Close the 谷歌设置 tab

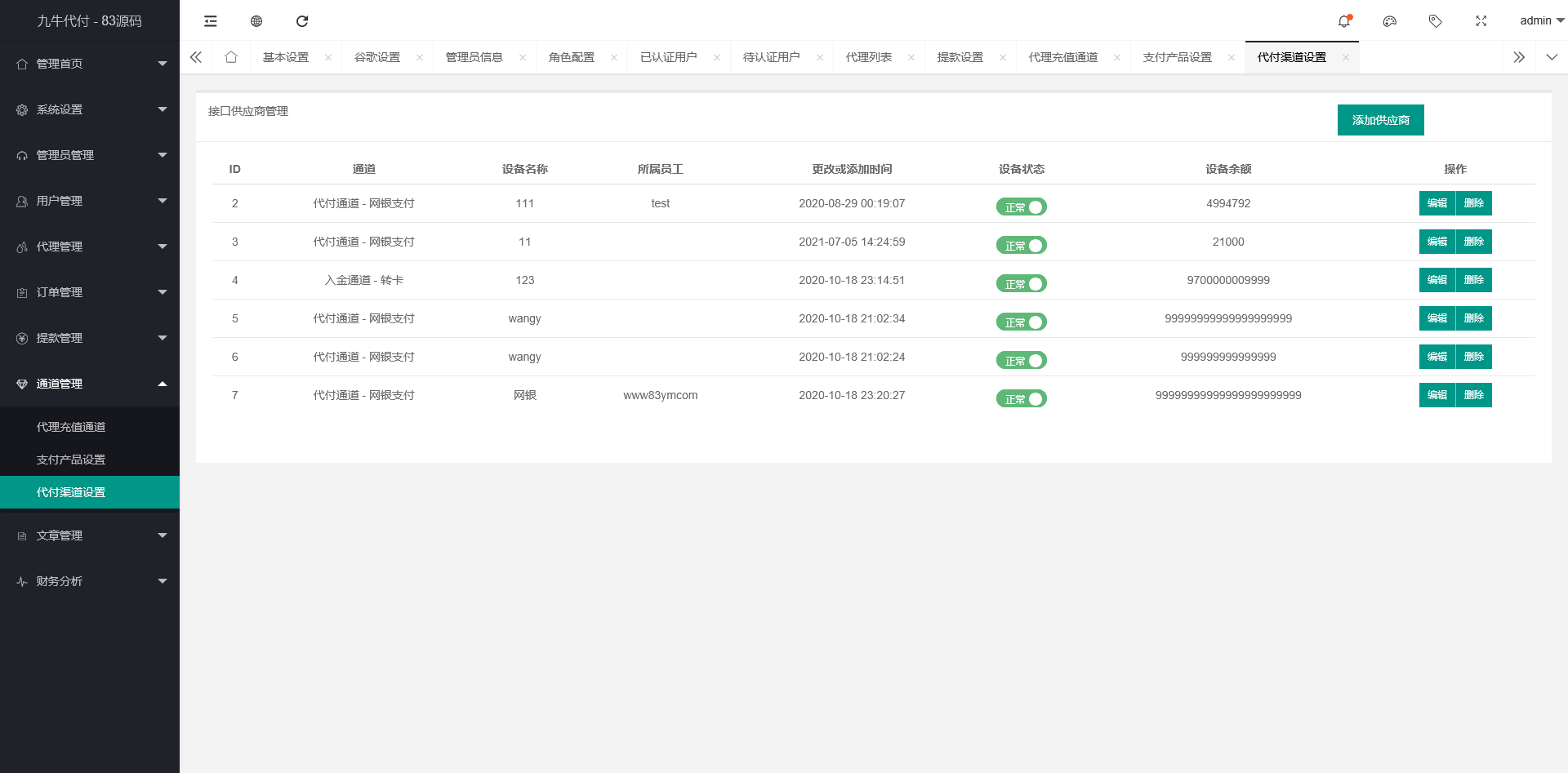(420, 57)
